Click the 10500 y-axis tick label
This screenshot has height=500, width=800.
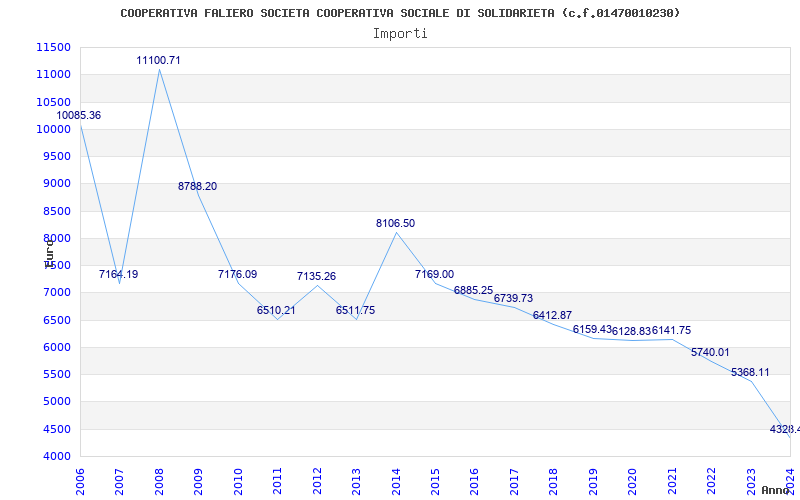pyautogui.click(x=54, y=102)
